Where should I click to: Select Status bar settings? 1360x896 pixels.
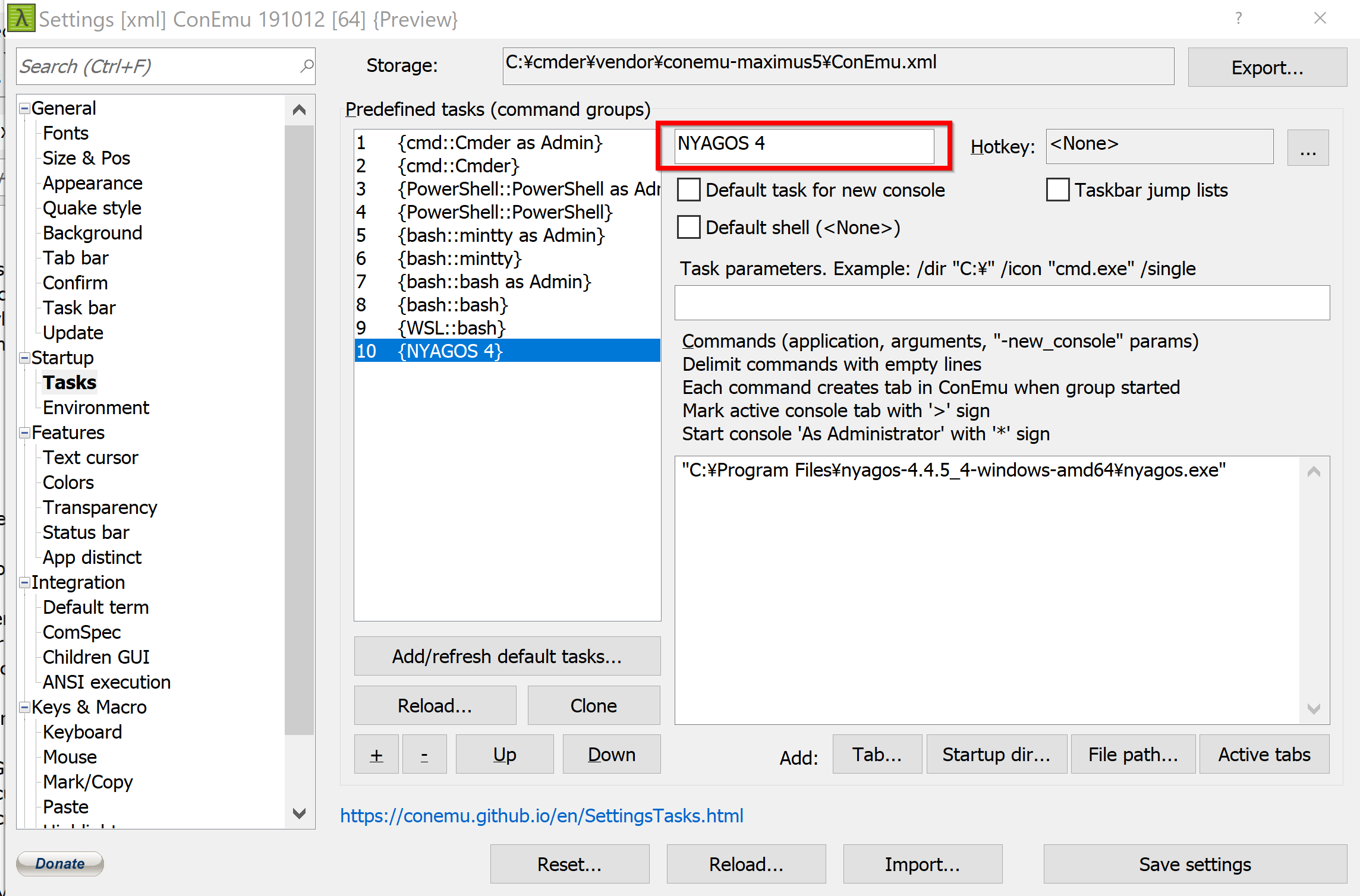point(86,532)
